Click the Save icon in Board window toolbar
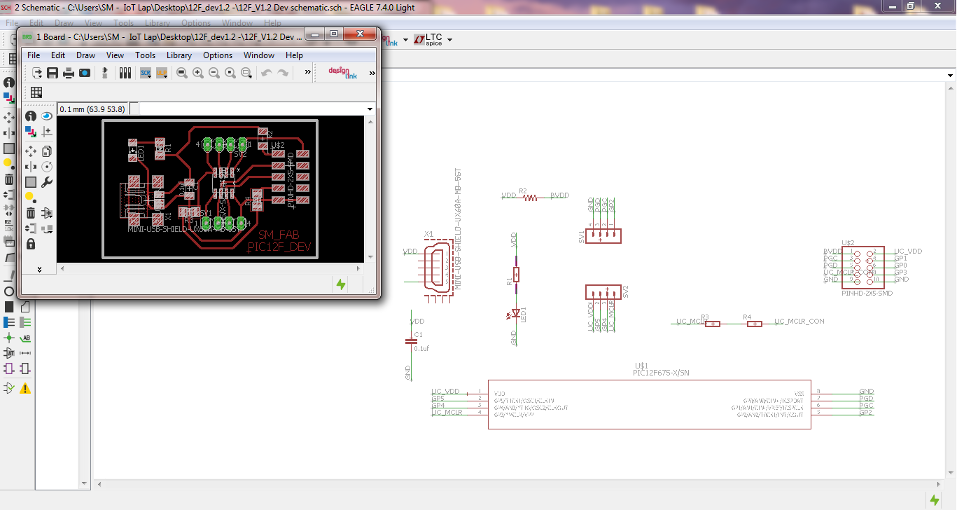Viewport: 957px width, 510px height. (x=52, y=73)
